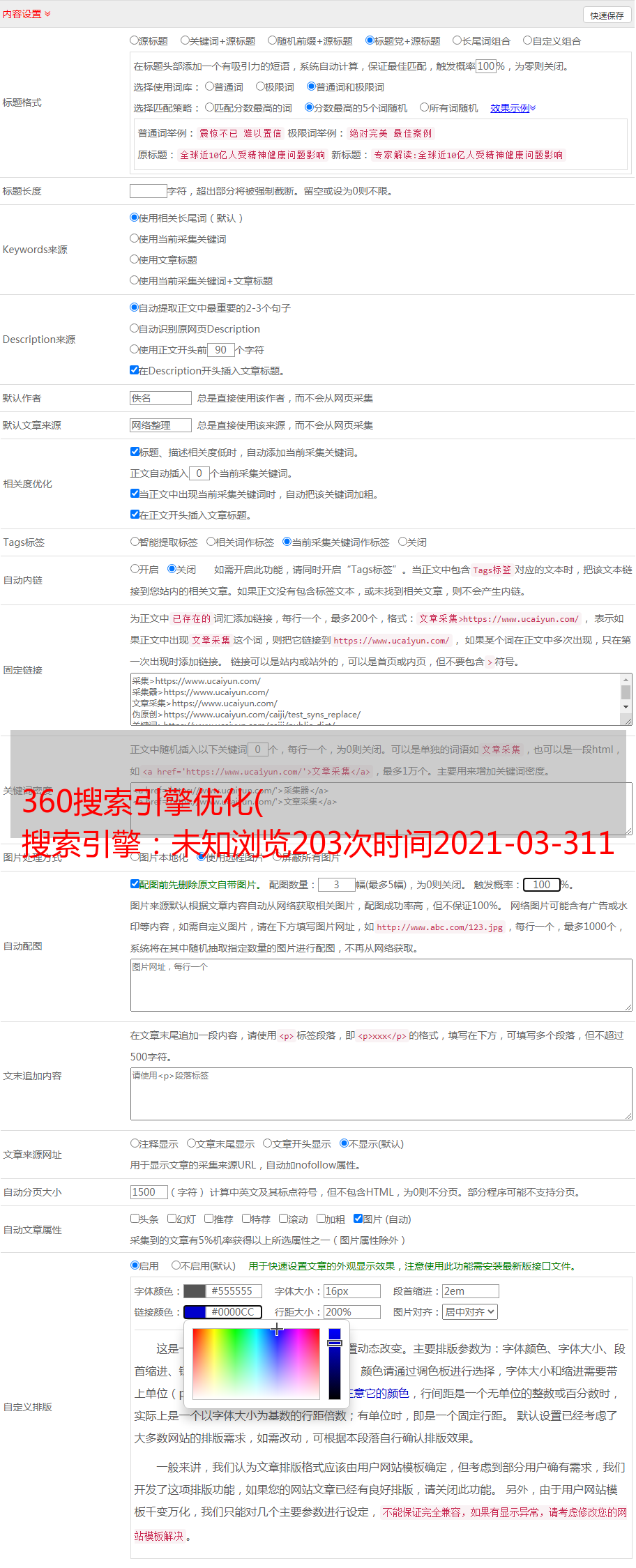Toggle 标题、描述相关度低时 auto-add keyword checkbox
The width and height of the screenshot is (636, 1568).
point(135,452)
